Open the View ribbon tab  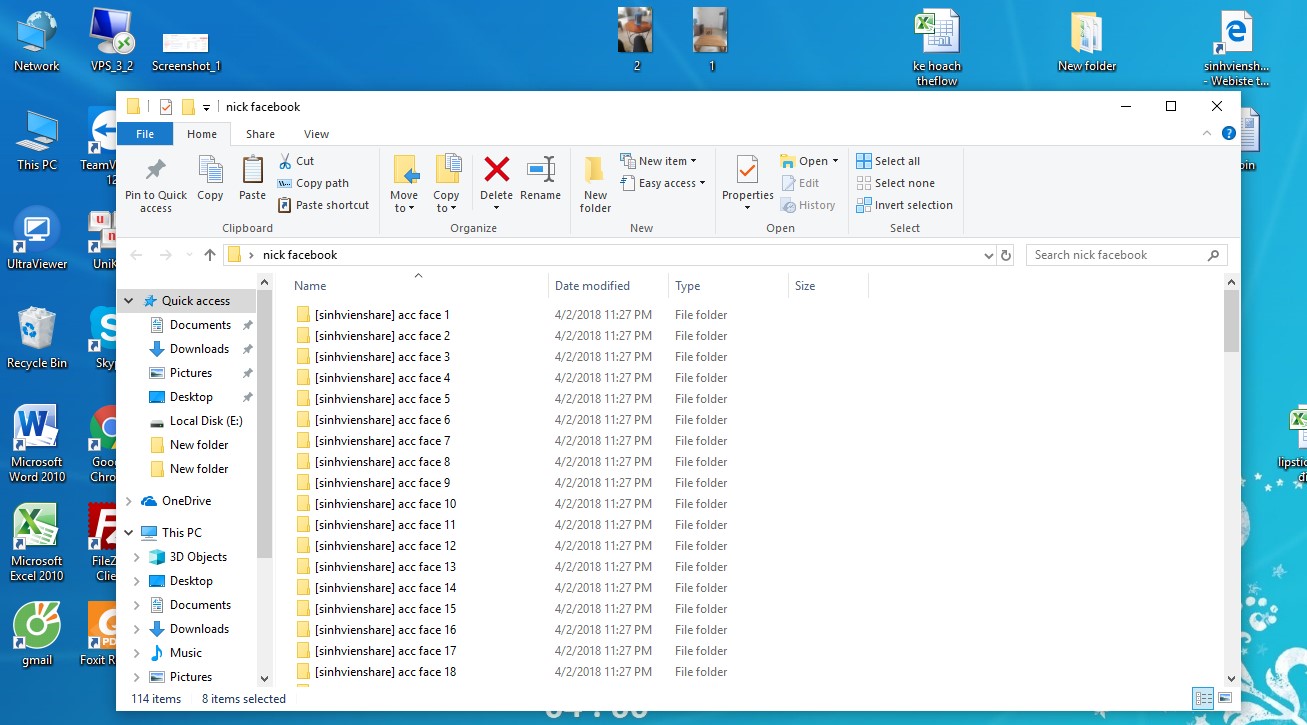pyautogui.click(x=316, y=134)
